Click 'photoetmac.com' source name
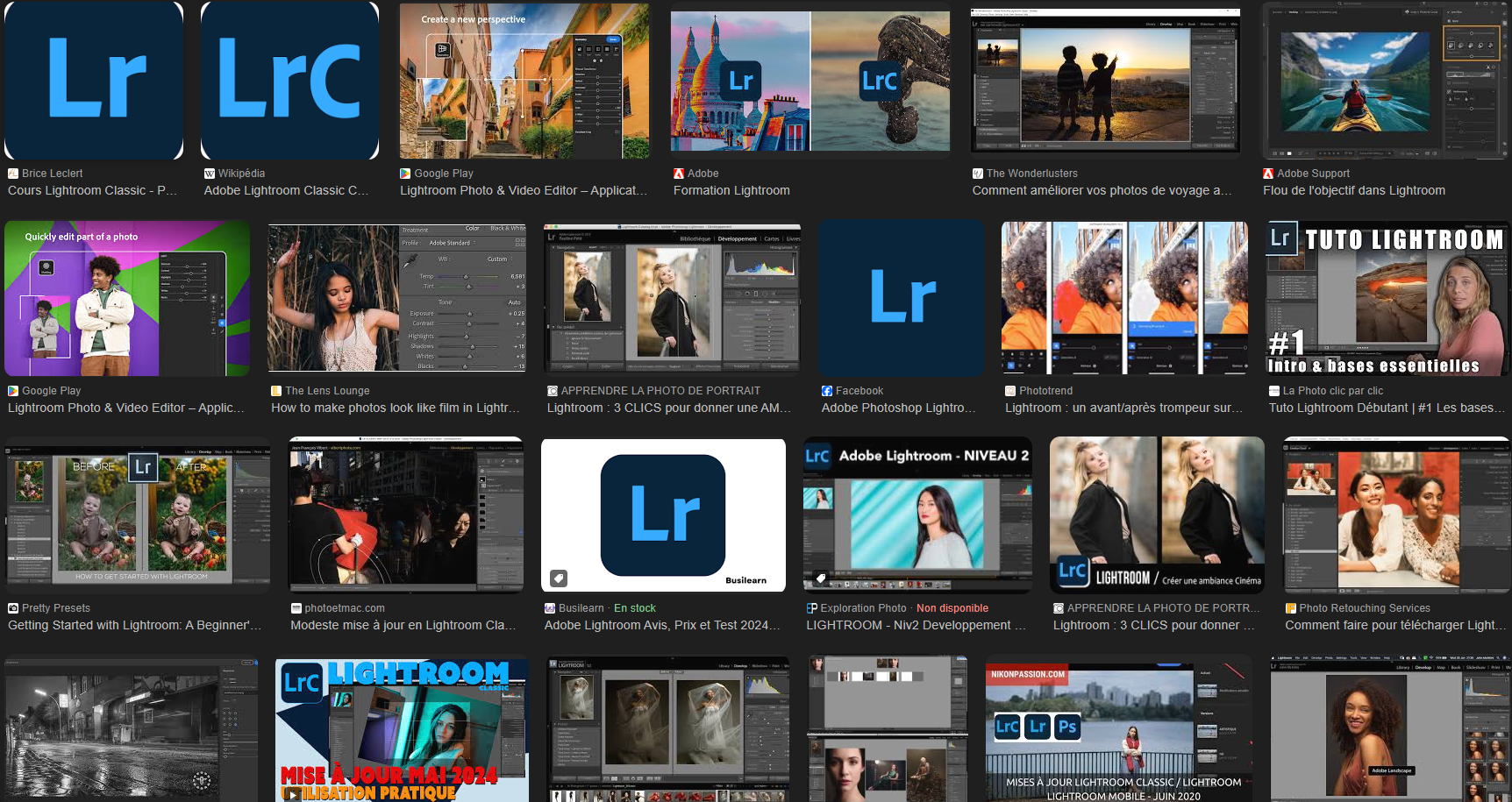Viewport: 1512px width, 802px height. point(345,608)
